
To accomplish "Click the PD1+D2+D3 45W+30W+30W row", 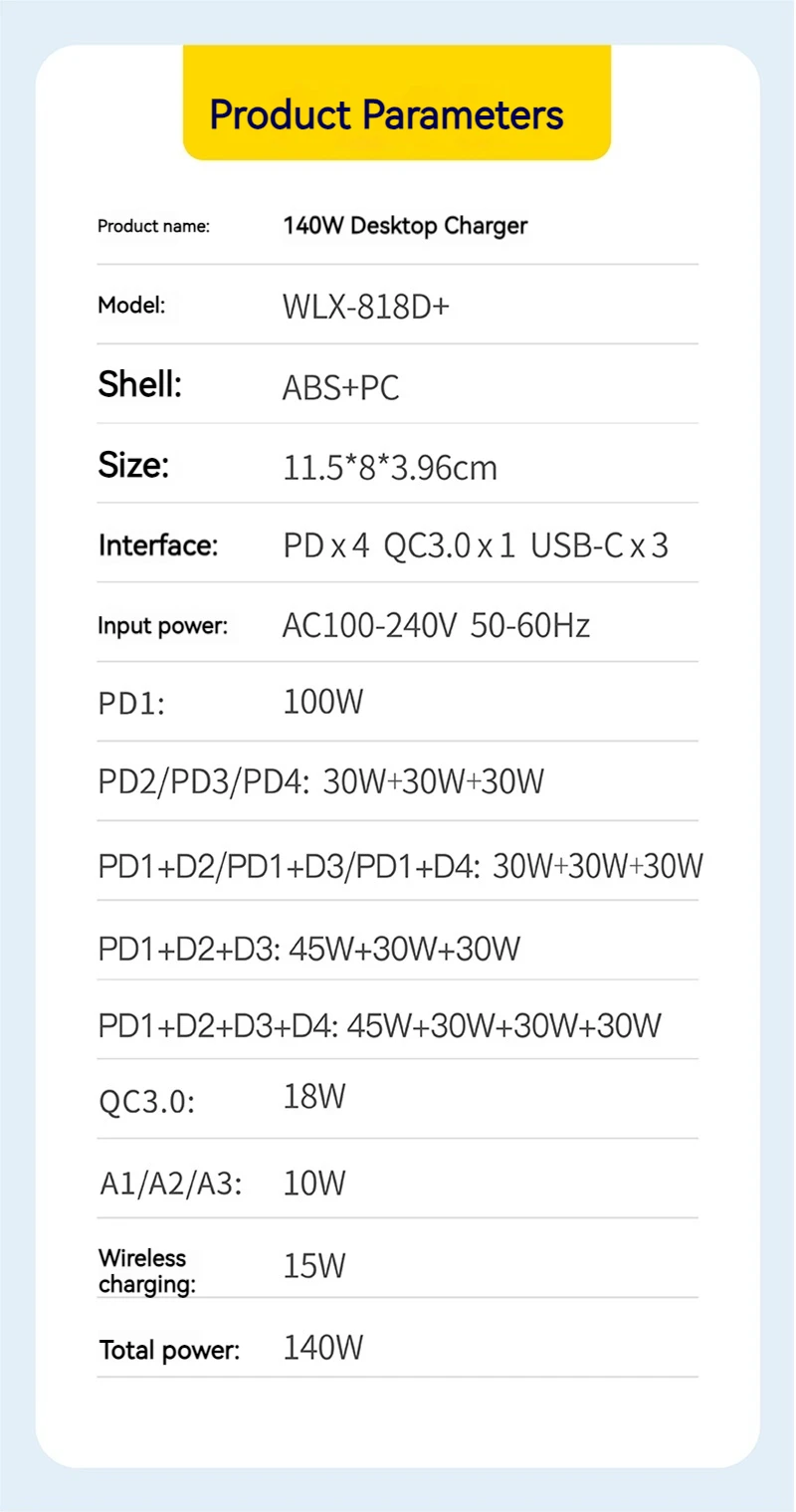I will tap(308, 949).
